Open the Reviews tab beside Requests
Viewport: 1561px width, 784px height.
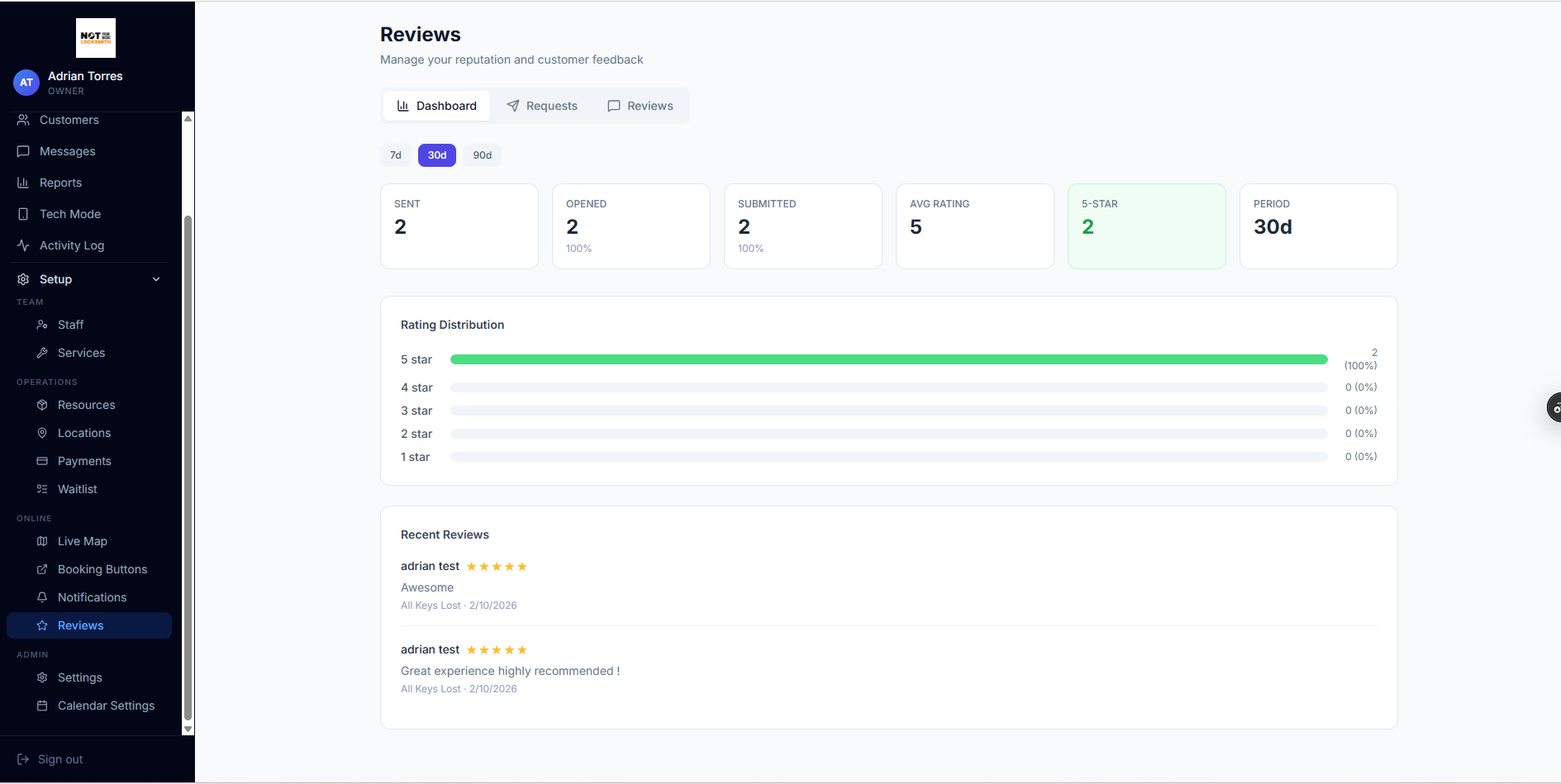[640, 106]
